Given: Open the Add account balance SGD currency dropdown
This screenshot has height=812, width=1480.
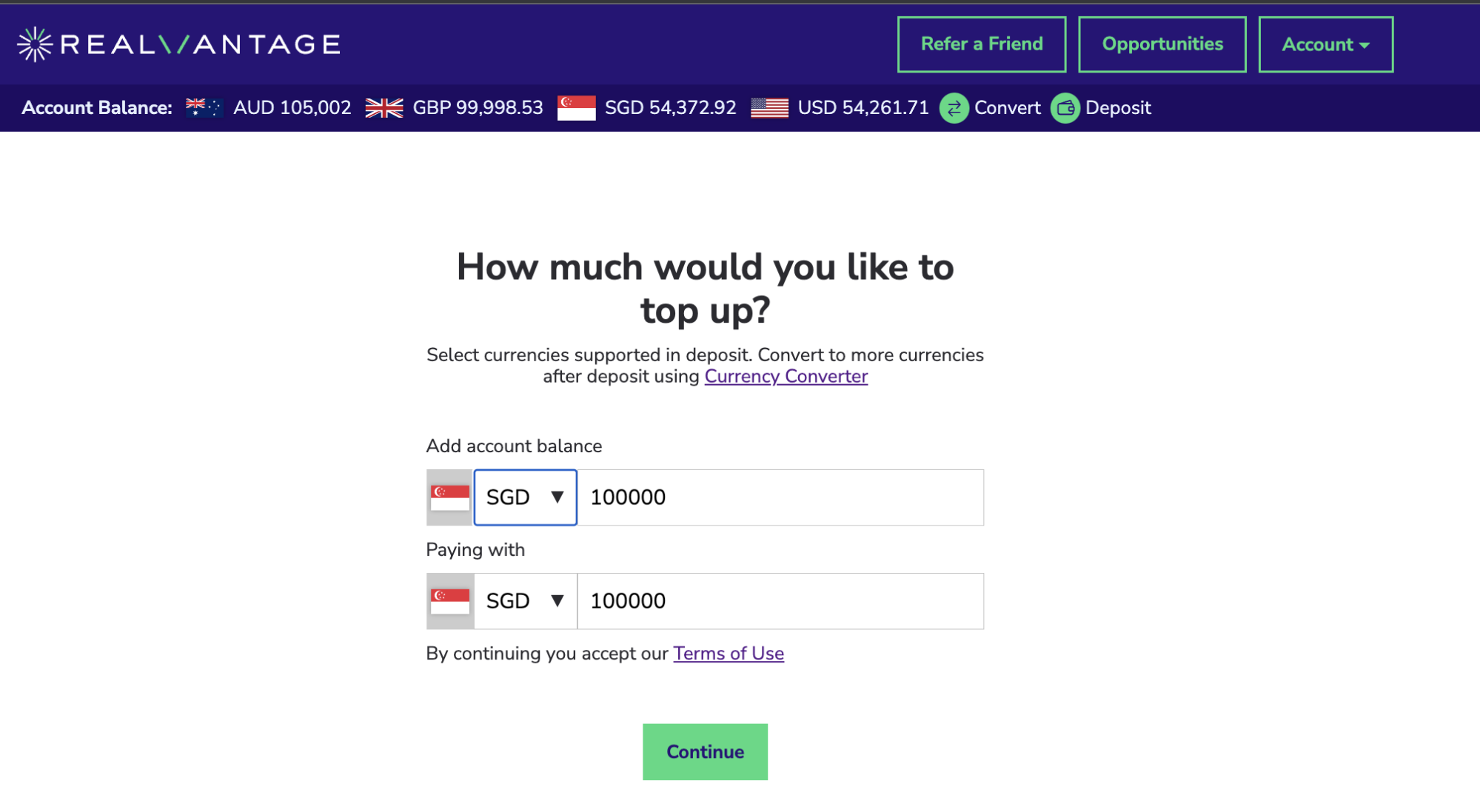Looking at the screenshot, I should pyautogui.click(x=526, y=497).
